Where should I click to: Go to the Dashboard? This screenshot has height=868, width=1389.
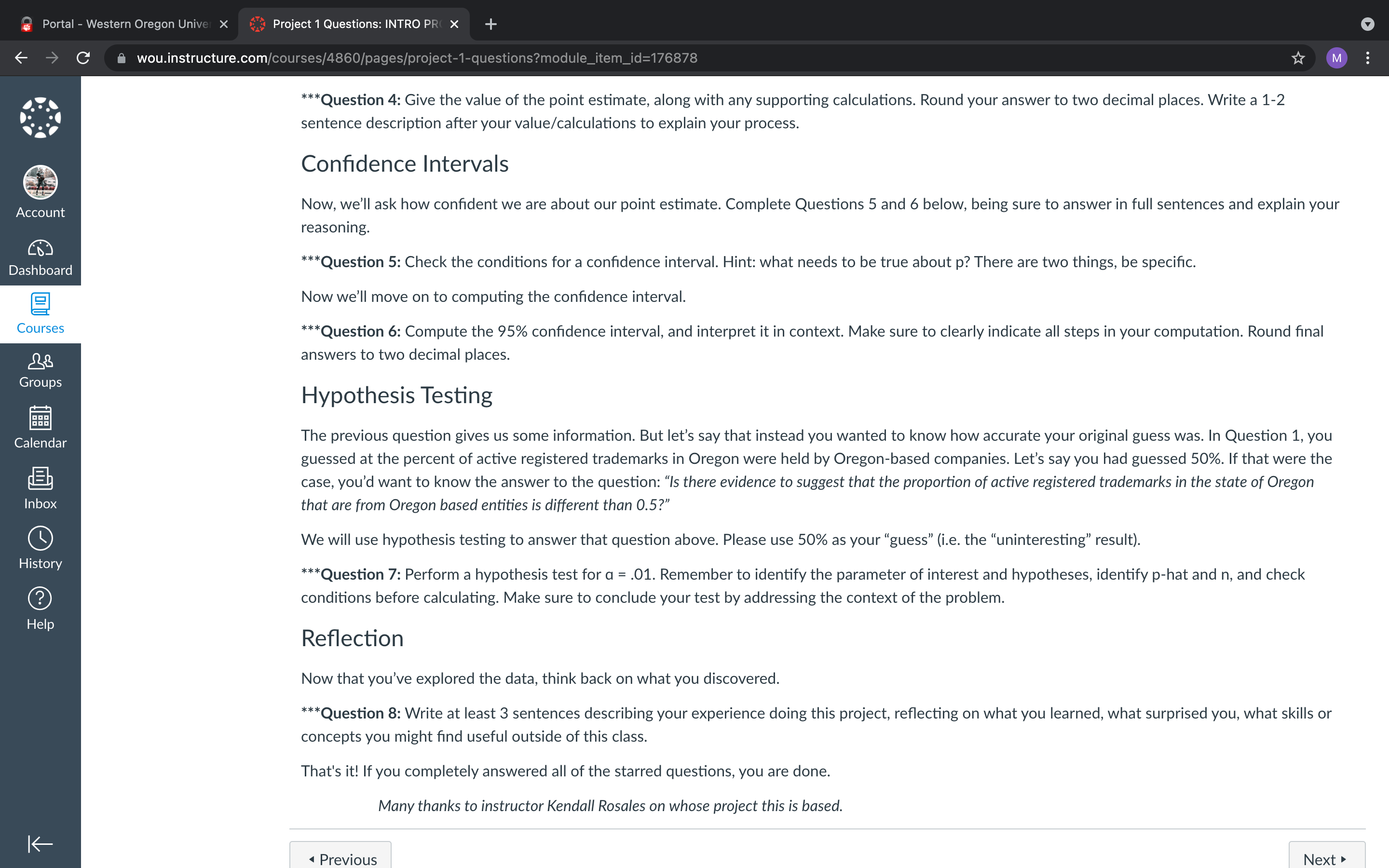[x=40, y=258]
